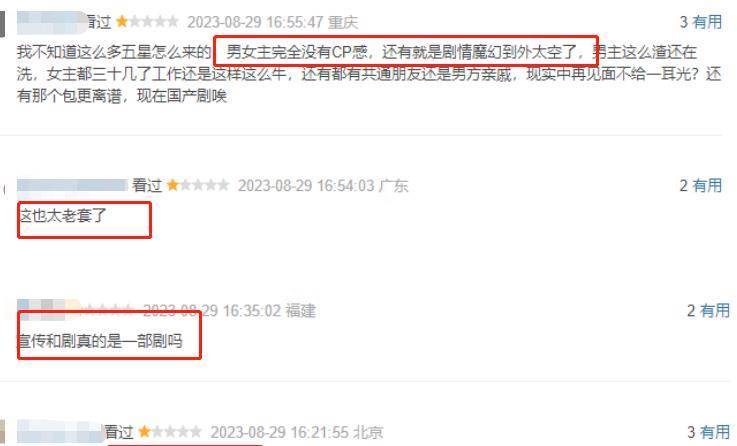The height and width of the screenshot is (446, 737).
Task: Open the blurred username of the 北京 reviewer
Action: (x=60, y=431)
